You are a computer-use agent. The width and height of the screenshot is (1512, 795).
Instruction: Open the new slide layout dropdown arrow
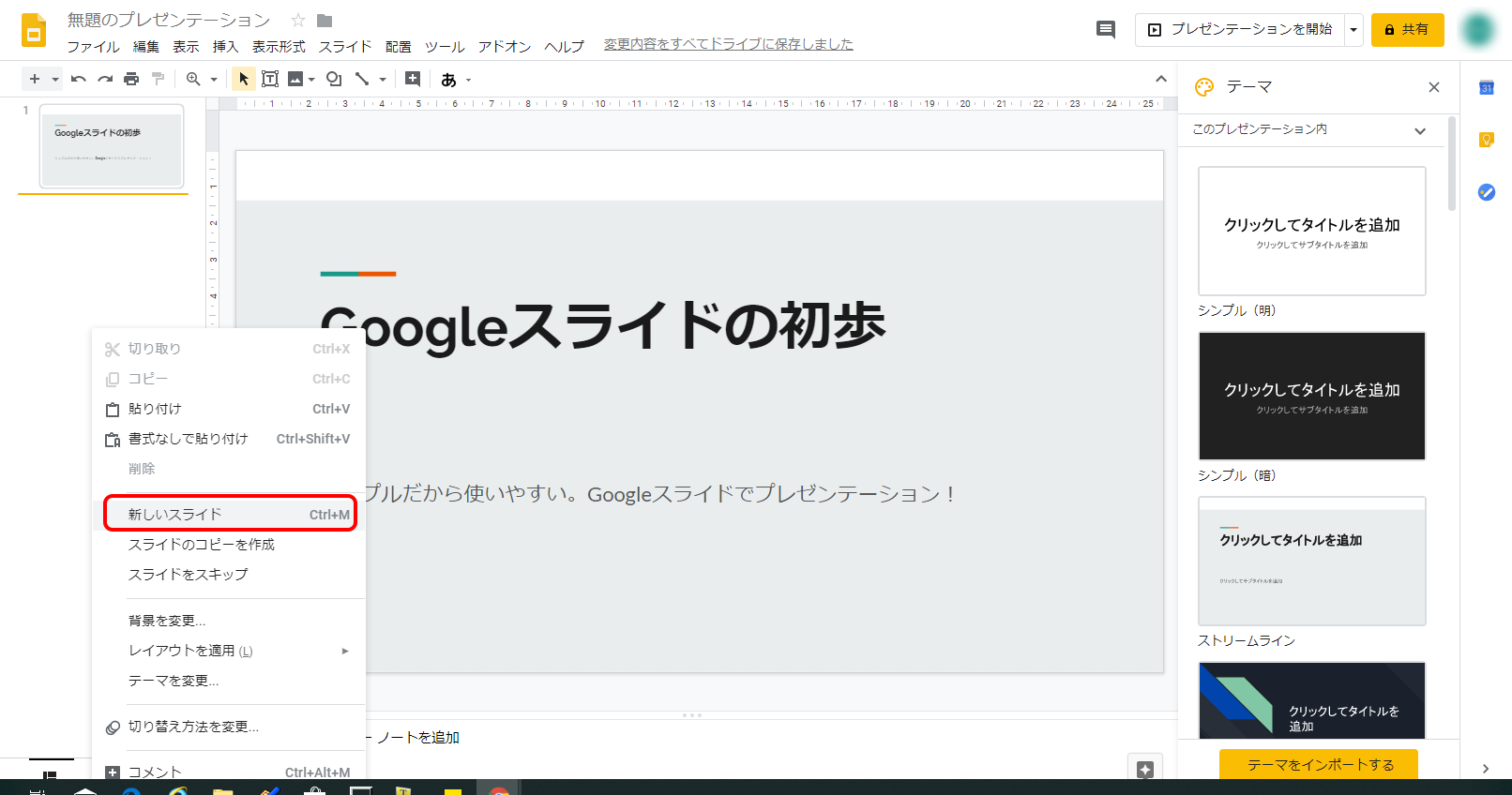(55, 80)
